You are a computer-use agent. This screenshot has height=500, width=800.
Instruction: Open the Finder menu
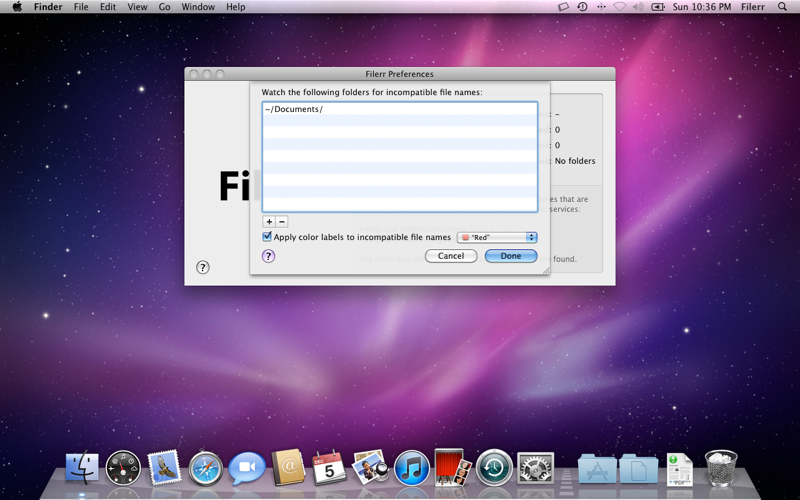(x=48, y=7)
